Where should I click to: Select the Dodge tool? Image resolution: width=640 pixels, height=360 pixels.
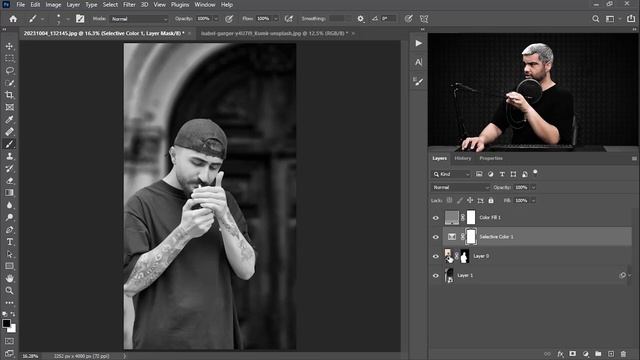click(9, 217)
